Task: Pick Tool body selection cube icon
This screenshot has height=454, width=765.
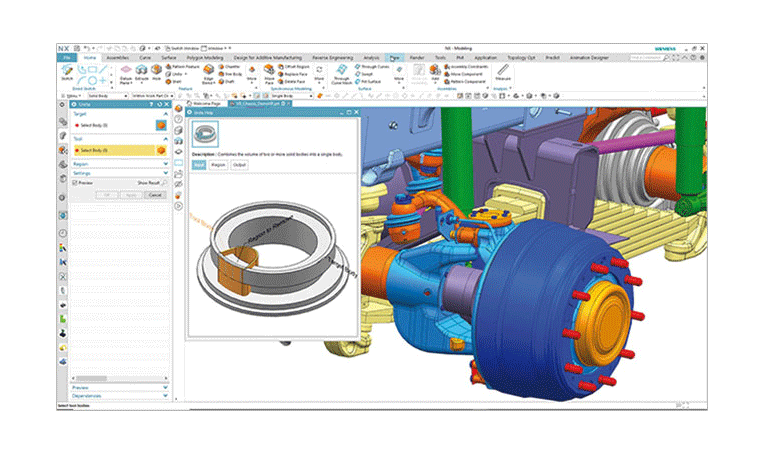Action: [x=161, y=150]
